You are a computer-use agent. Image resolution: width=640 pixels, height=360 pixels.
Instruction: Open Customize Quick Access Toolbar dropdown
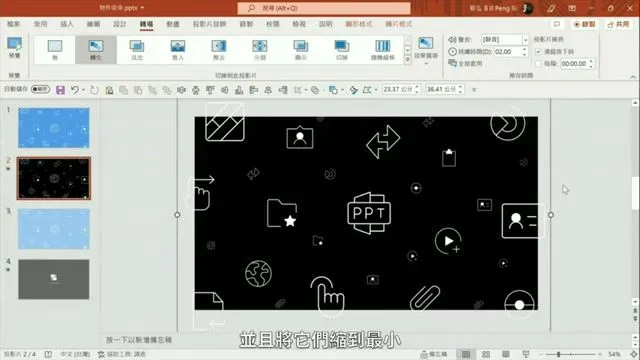pos(474,89)
